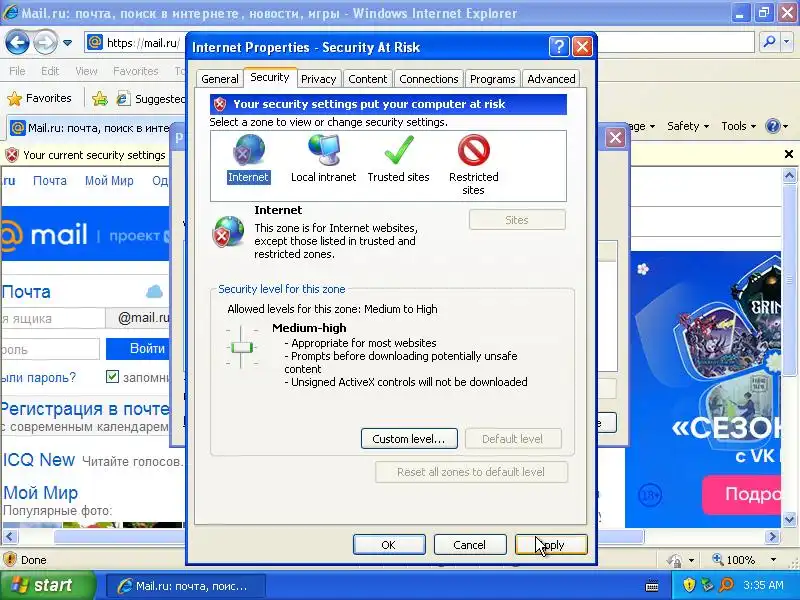Choose the Trusted sites zone

[x=398, y=159]
